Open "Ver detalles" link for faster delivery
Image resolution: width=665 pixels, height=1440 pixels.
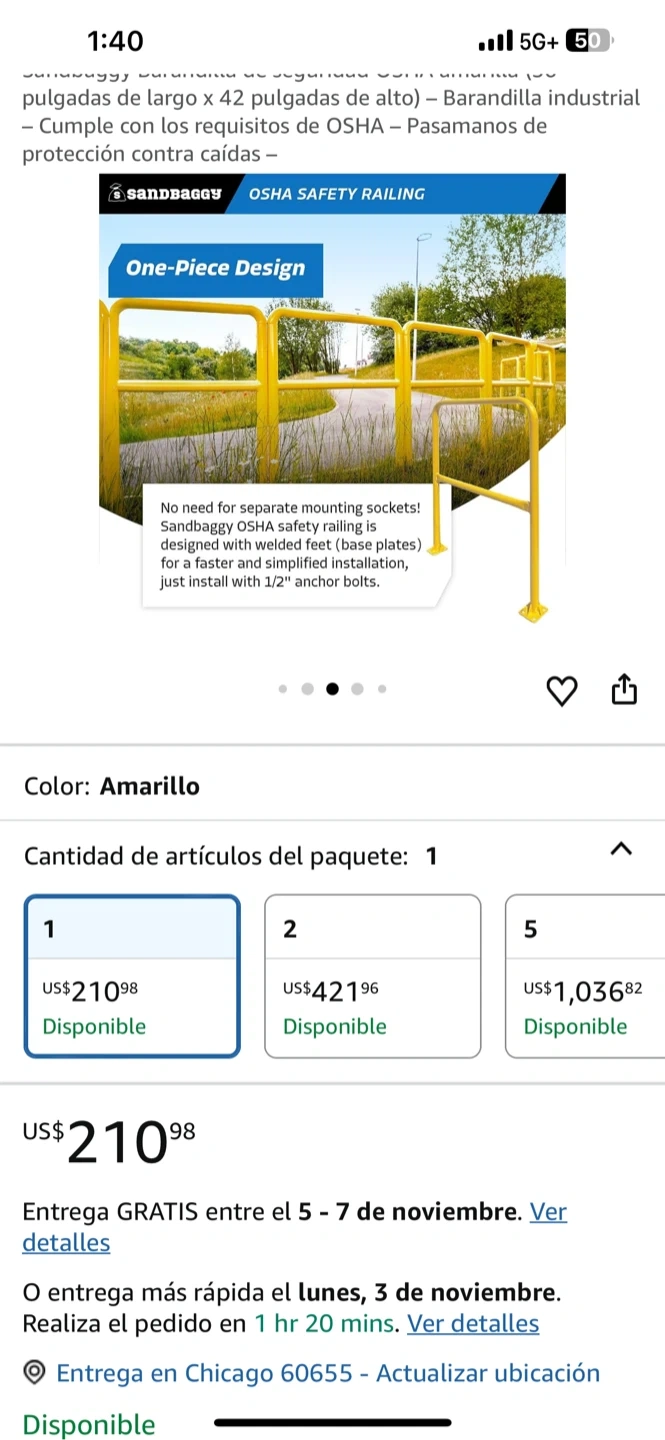point(472,1323)
